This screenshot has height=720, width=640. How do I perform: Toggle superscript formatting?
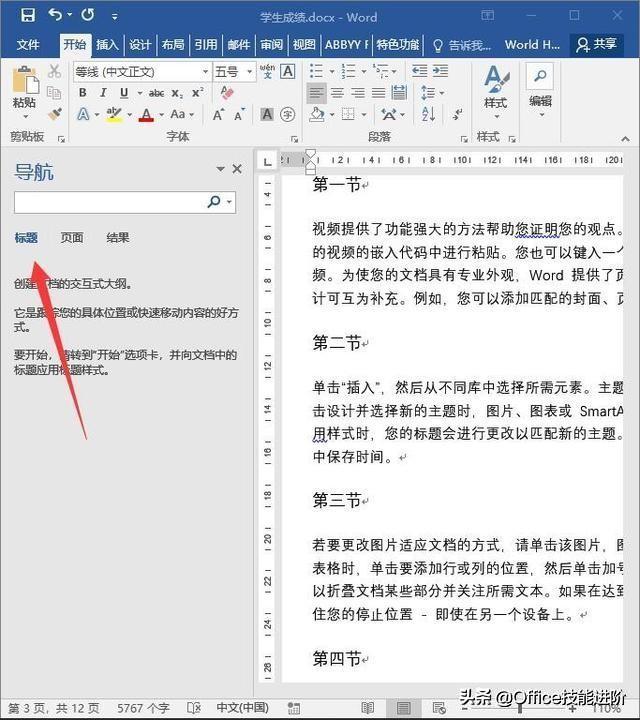click(x=197, y=93)
